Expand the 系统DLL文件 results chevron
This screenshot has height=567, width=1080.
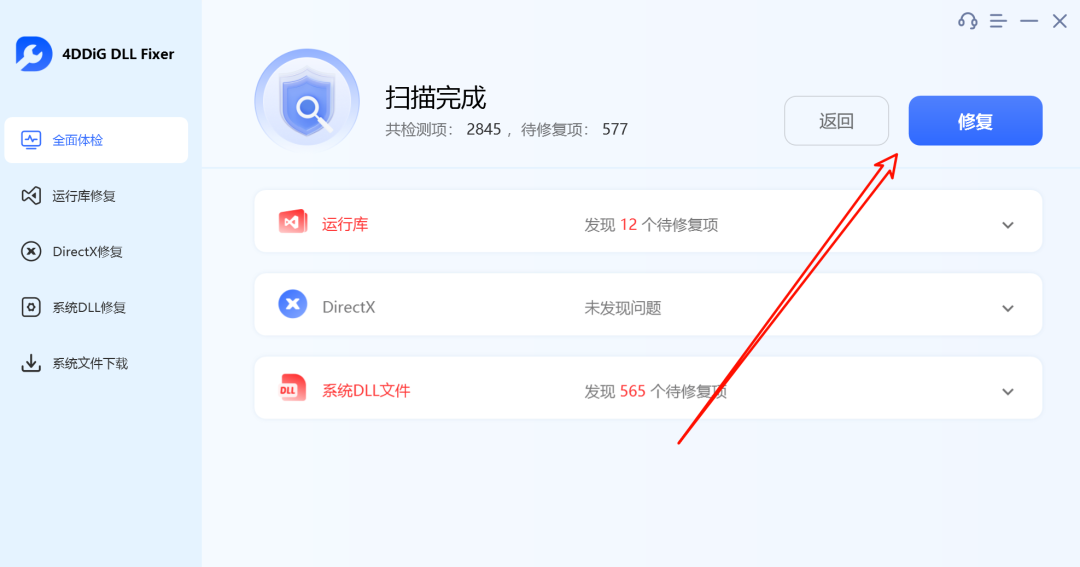point(1008,392)
